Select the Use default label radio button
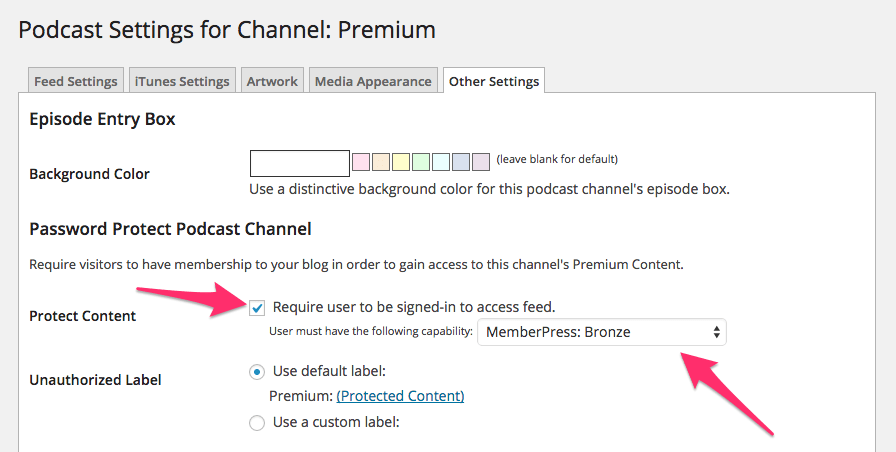The image size is (896, 452). click(x=257, y=372)
